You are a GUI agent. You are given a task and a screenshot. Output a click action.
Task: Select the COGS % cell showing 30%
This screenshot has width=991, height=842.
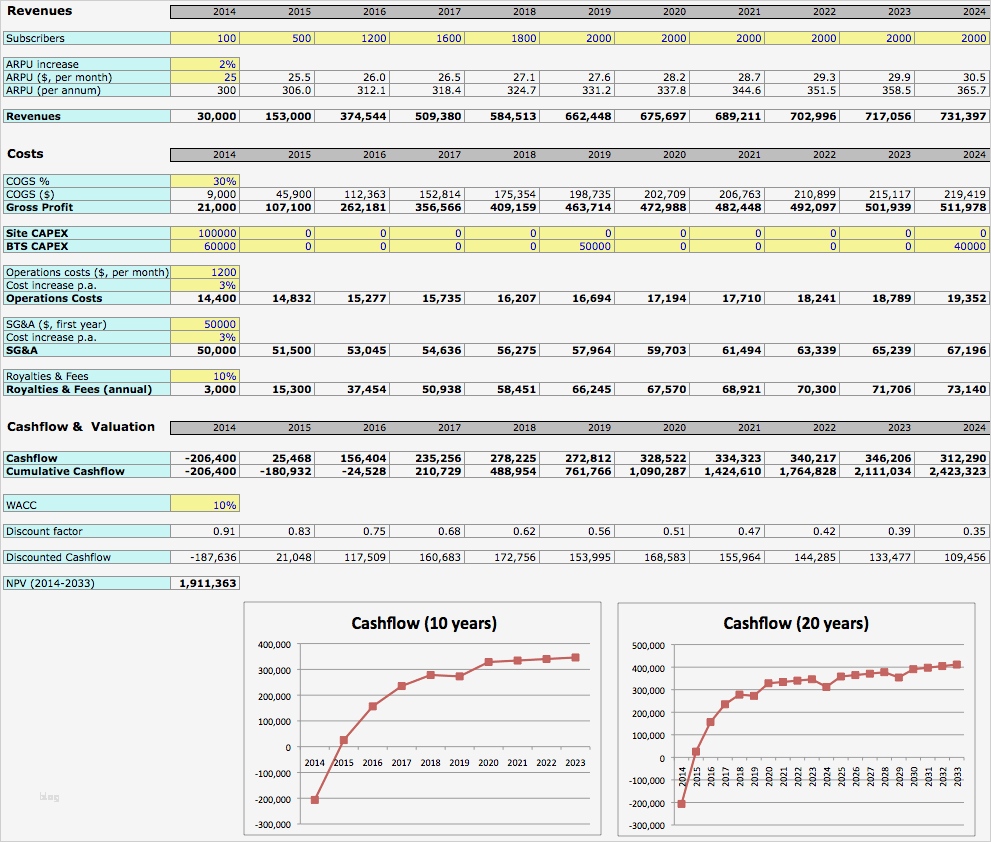click(205, 181)
